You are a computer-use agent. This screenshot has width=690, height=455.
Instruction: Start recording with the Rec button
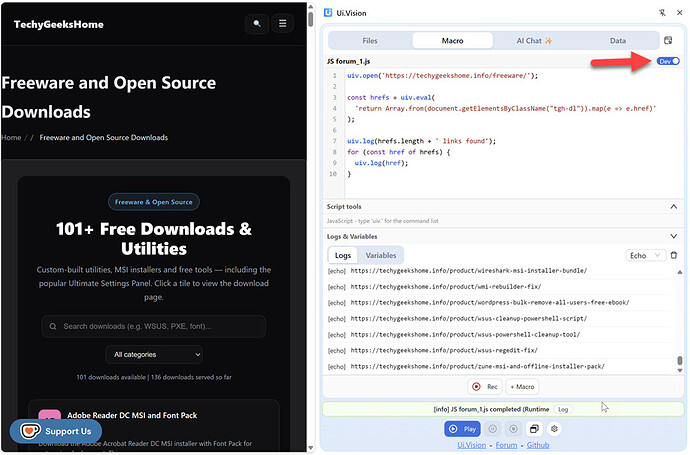(x=484, y=387)
